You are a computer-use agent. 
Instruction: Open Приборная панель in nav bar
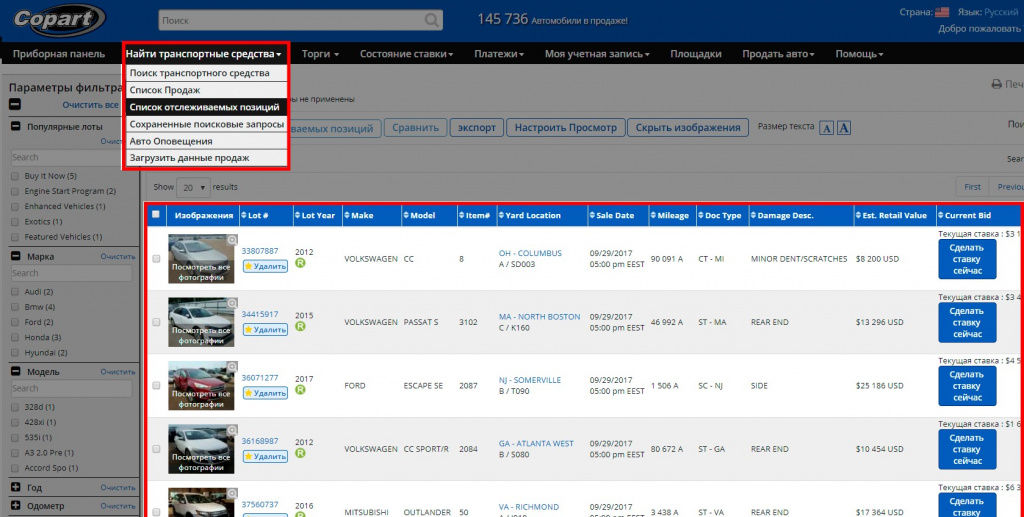59,54
